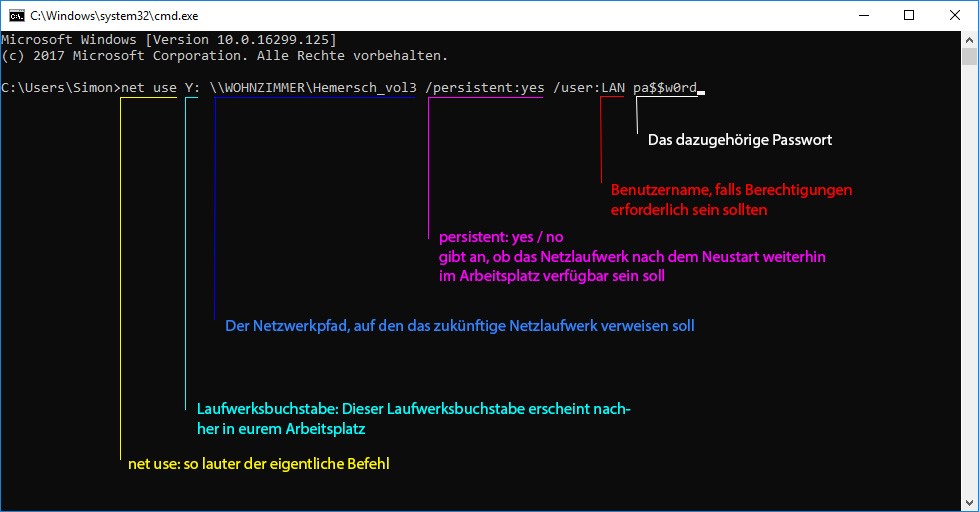The width and height of the screenshot is (979, 512).
Task: Click the scrollbar down arrow
Action: point(969,503)
